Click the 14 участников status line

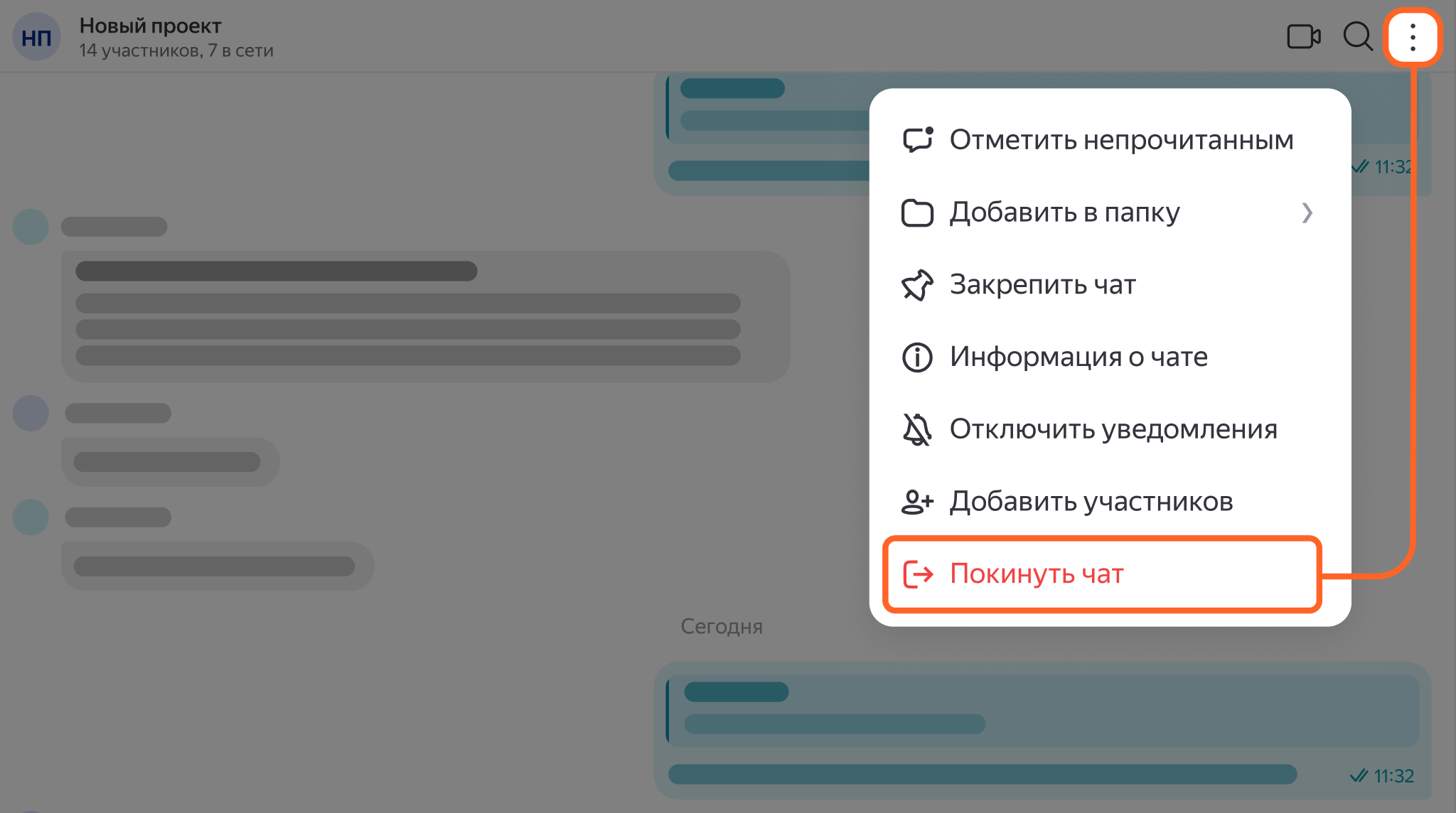click(x=176, y=51)
